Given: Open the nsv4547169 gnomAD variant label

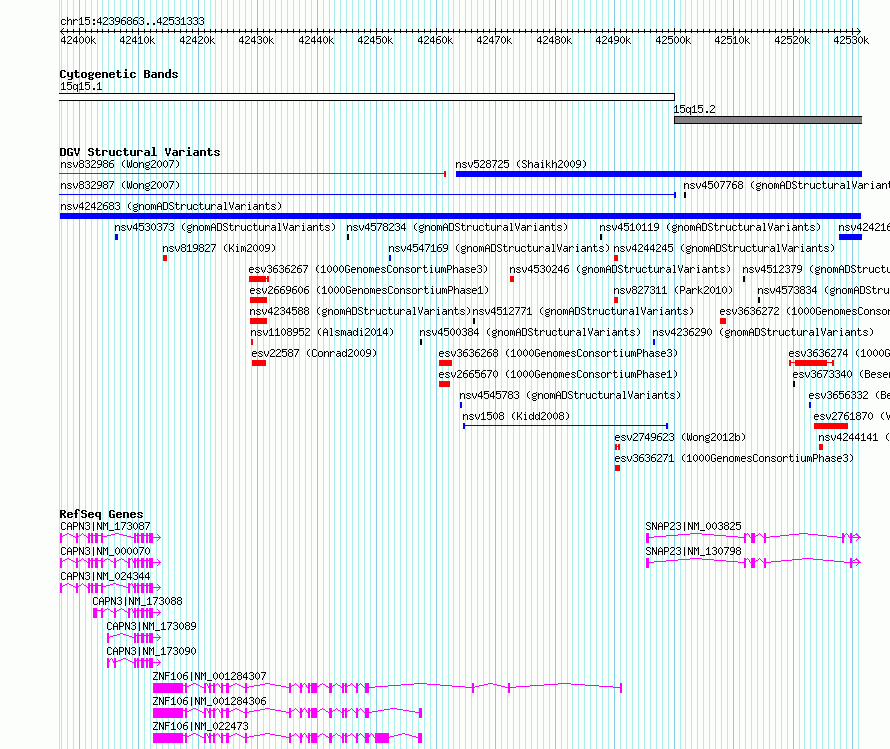Looking at the screenshot, I should [x=499, y=249].
